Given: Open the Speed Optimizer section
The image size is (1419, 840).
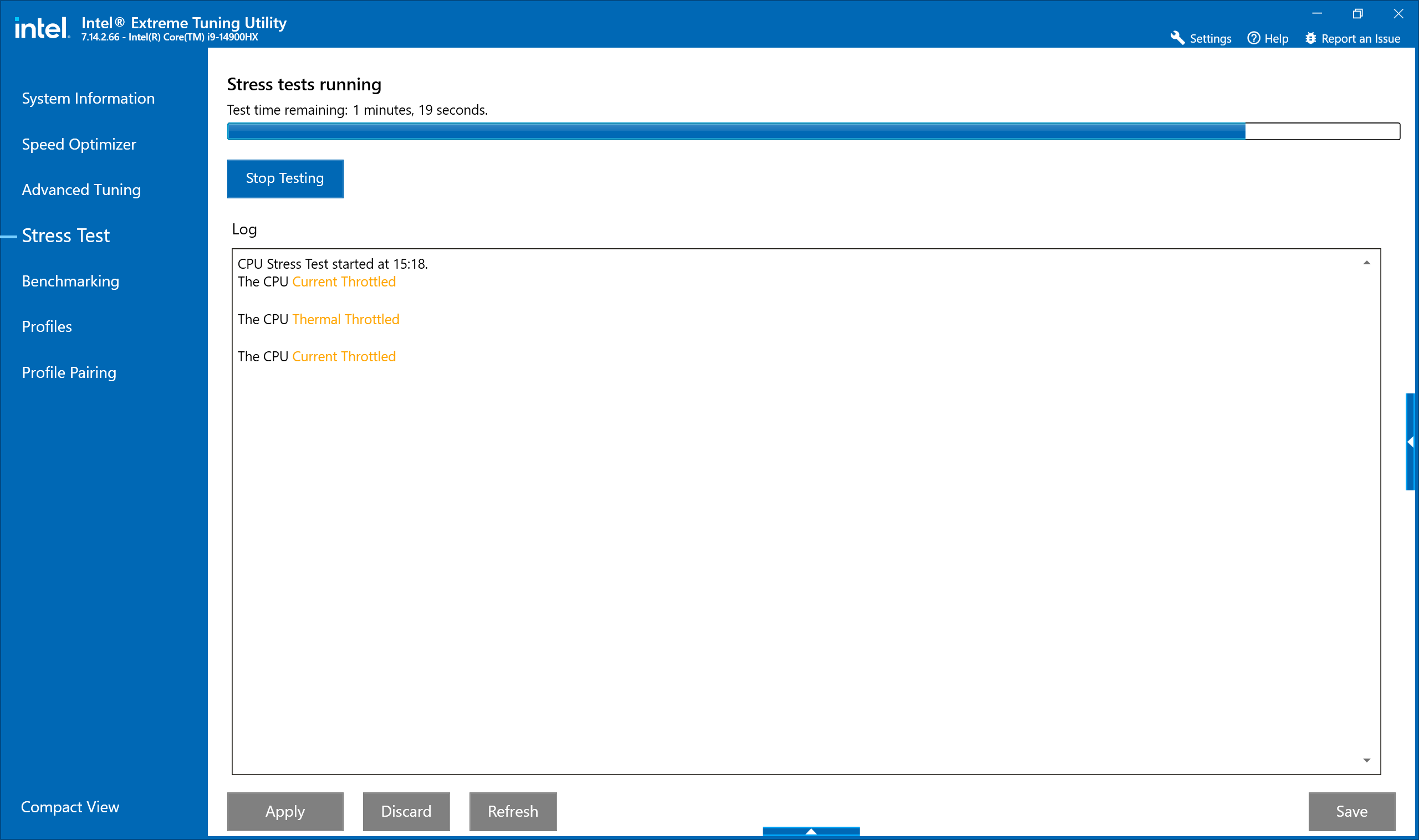Looking at the screenshot, I should click(79, 144).
